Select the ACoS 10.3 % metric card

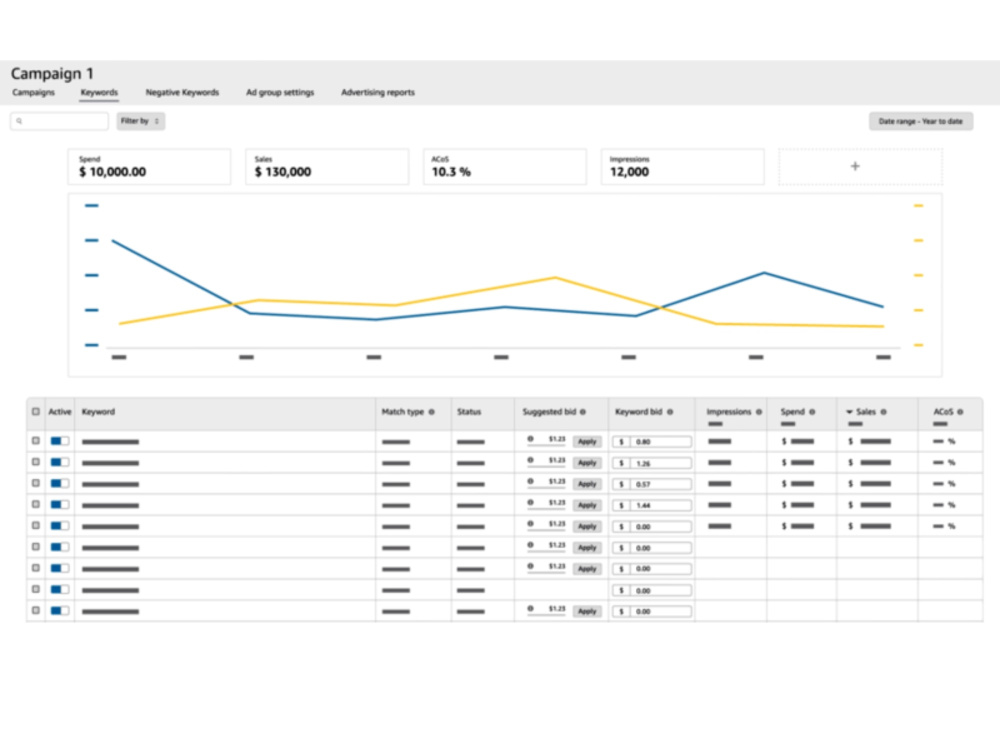click(504, 167)
